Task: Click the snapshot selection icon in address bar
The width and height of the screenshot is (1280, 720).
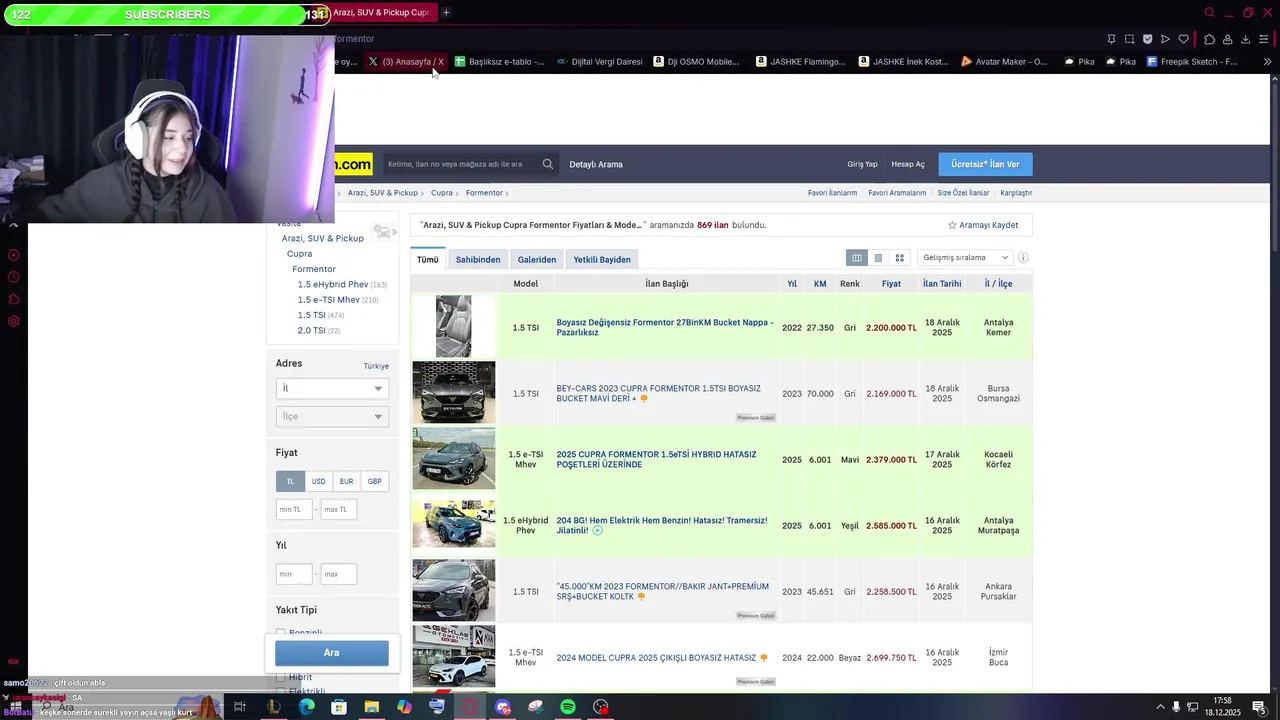Action: click(x=1129, y=39)
